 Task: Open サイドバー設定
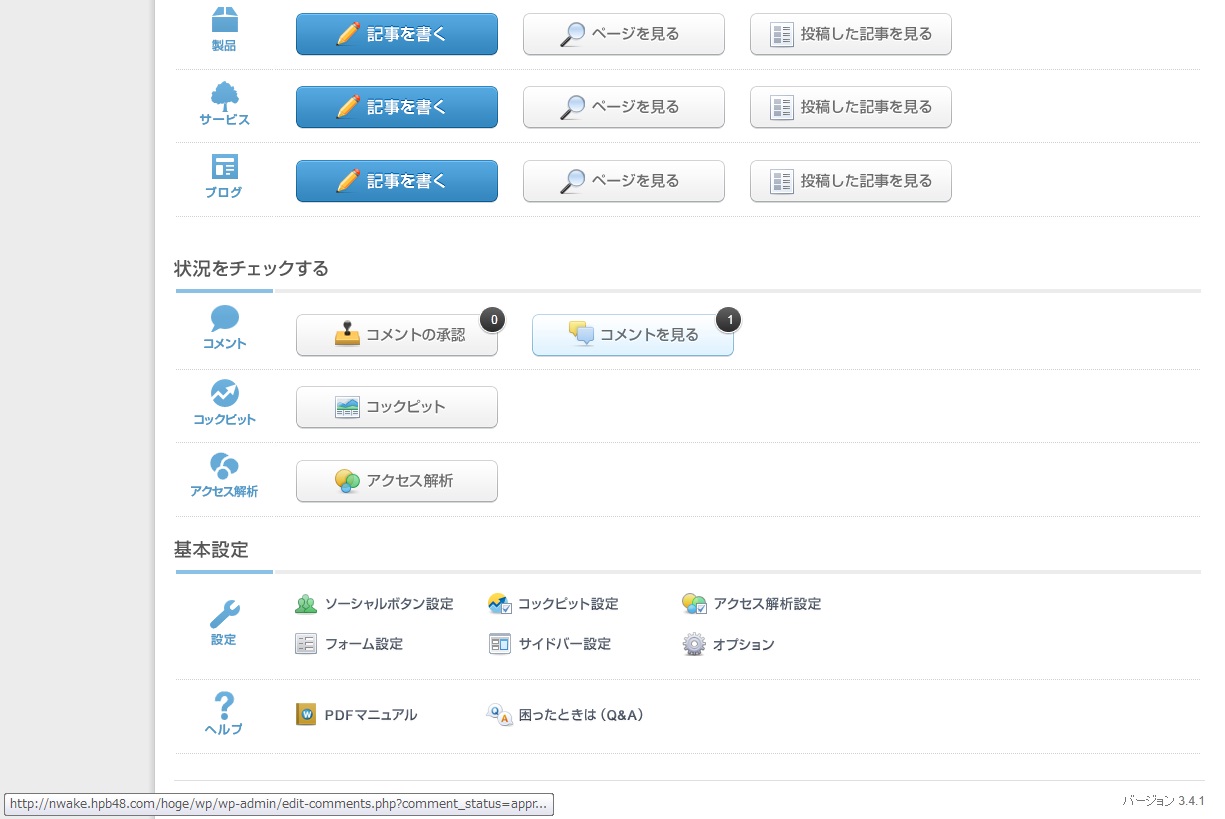tap(549, 644)
